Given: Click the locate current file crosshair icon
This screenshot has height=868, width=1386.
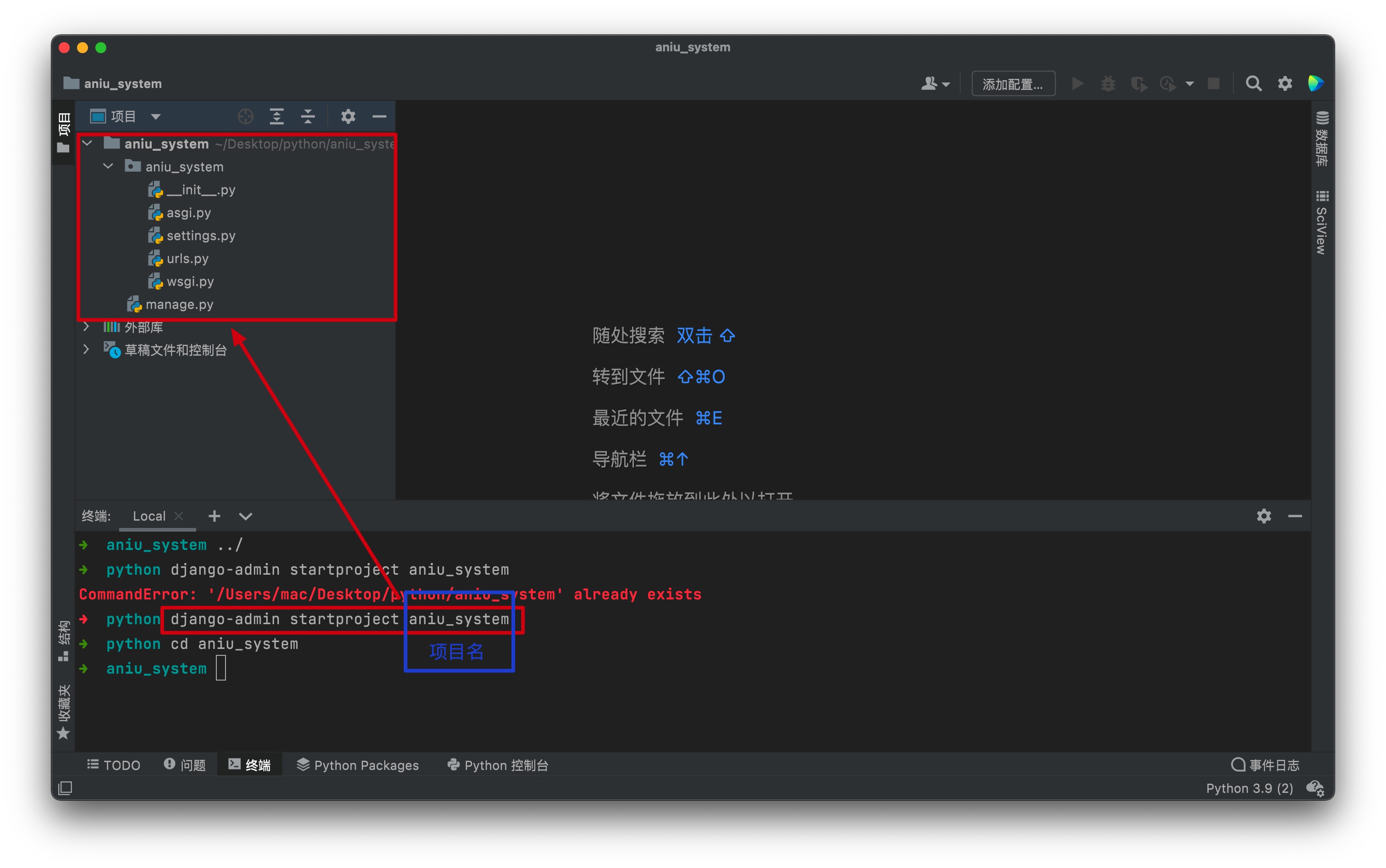Looking at the screenshot, I should tap(245, 116).
